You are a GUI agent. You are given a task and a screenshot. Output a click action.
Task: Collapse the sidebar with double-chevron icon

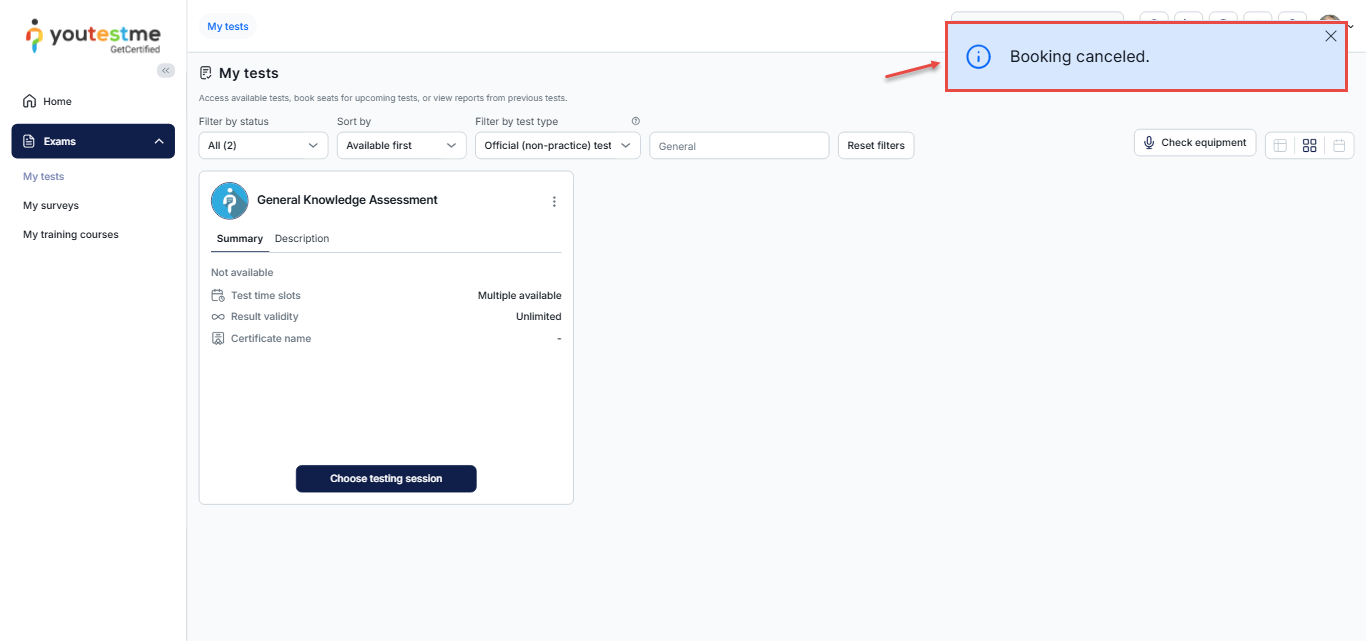tap(166, 70)
